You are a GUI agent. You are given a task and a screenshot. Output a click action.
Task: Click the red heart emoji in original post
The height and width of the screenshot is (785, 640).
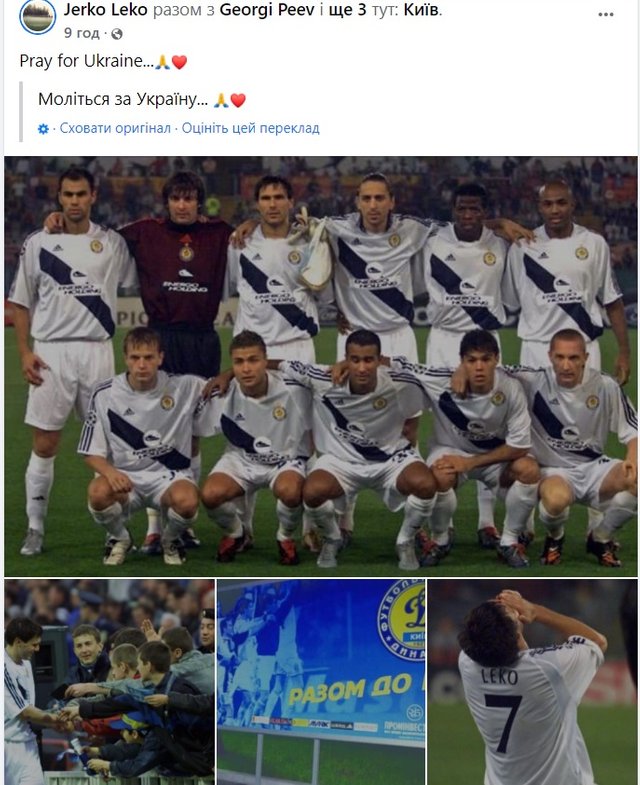coord(179,62)
